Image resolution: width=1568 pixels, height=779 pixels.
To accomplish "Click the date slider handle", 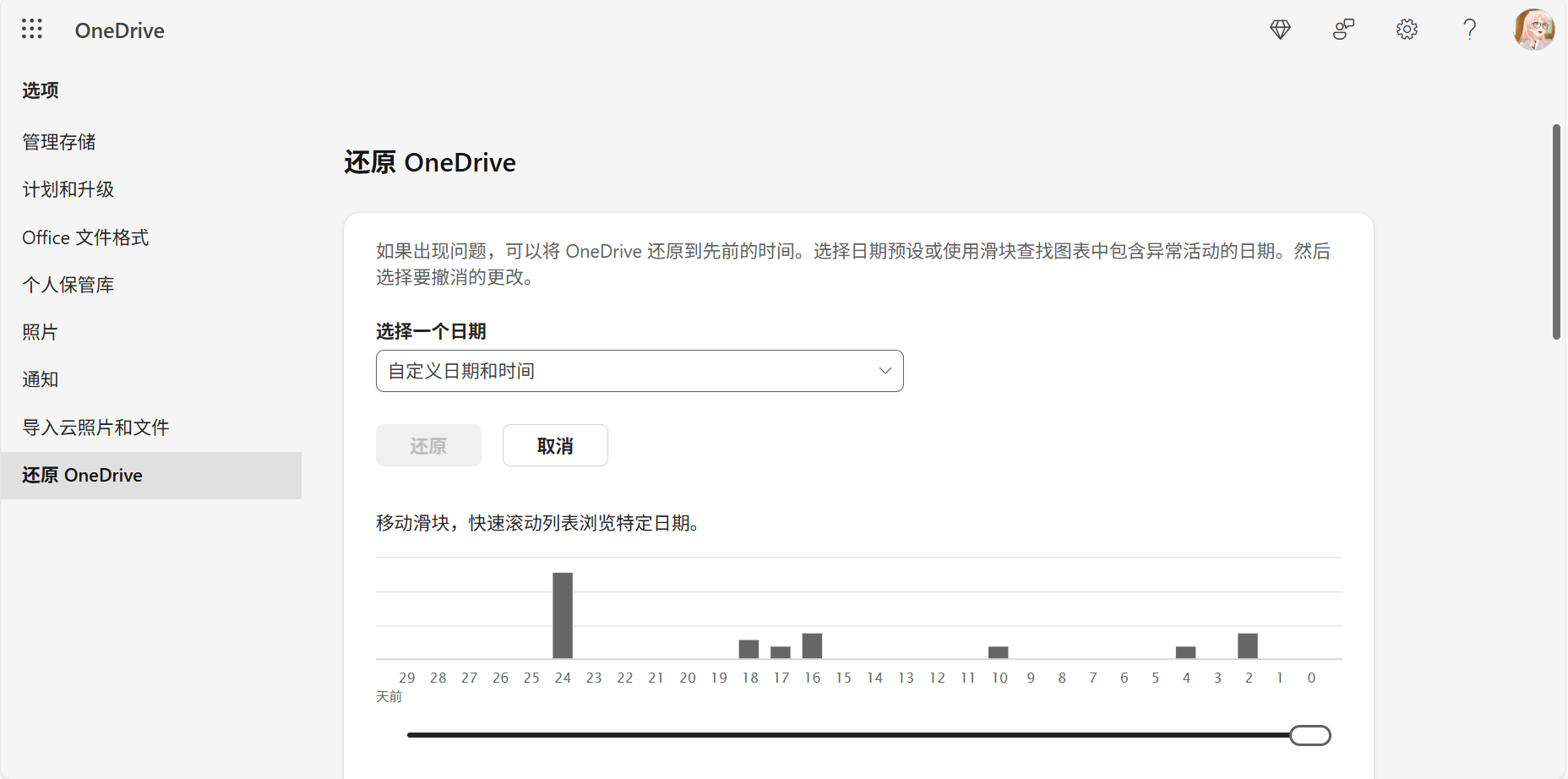I will (x=1309, y=735).
